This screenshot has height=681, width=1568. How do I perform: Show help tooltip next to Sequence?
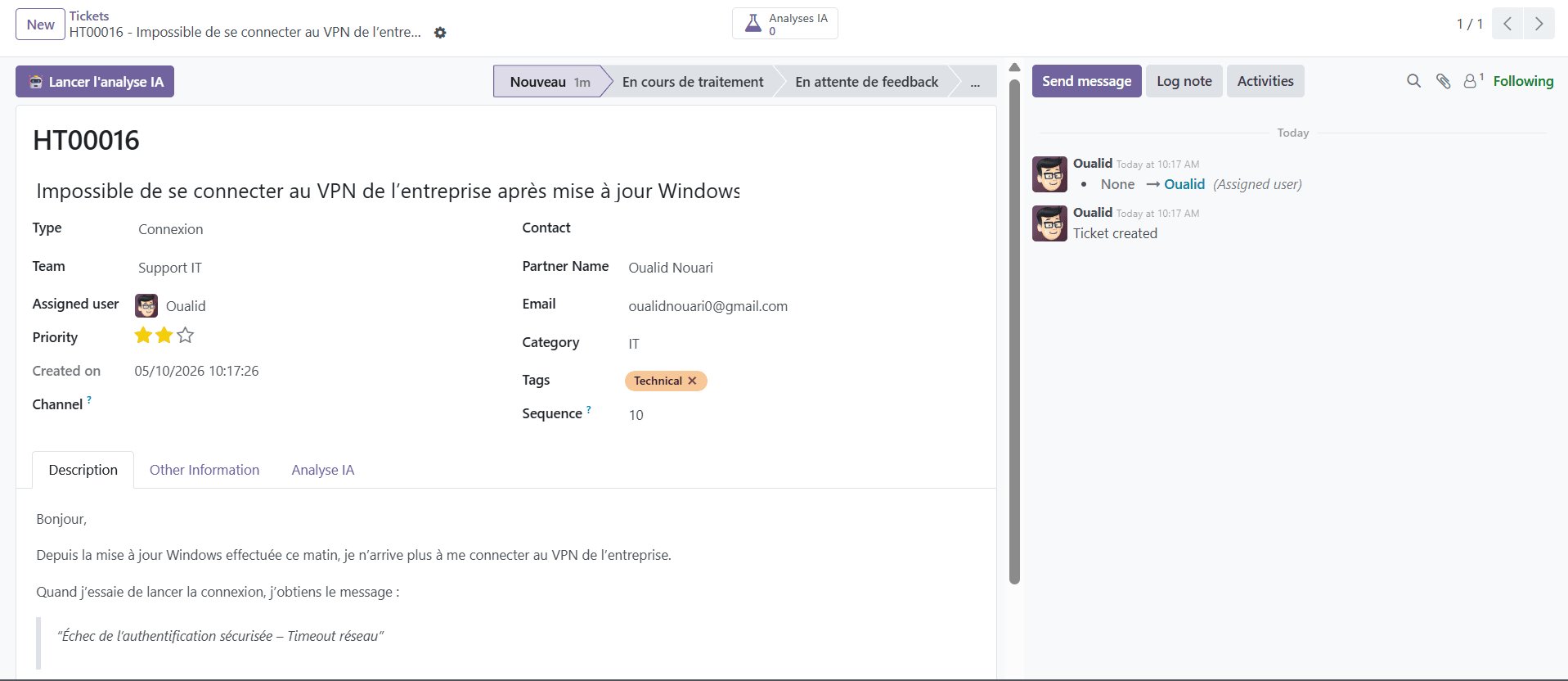[x=589, y=409]
